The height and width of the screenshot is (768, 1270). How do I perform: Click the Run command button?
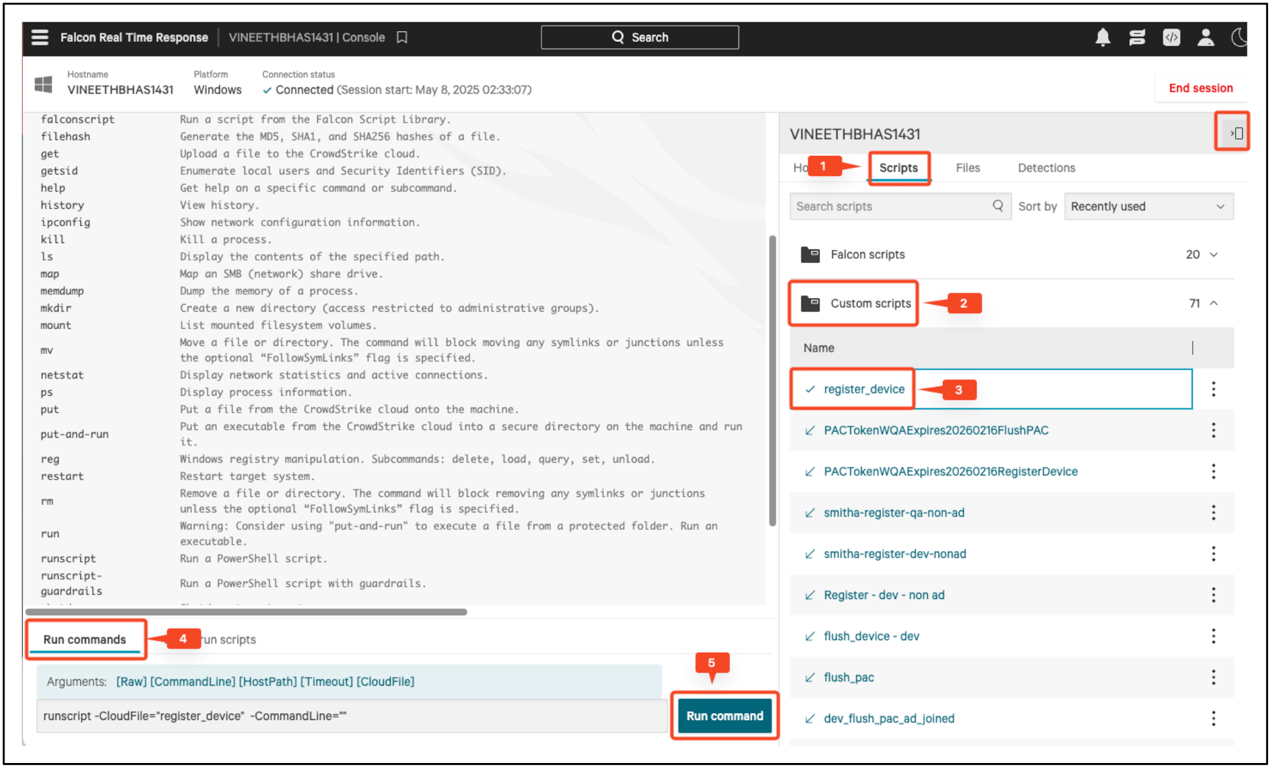724,716
